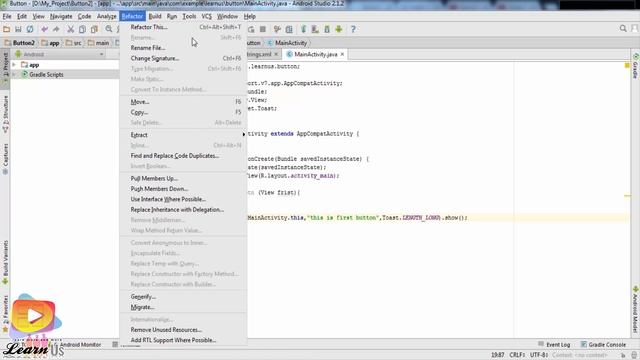The width and height of the screenshot is (640, 360).
Task: Choose Change Signature... entry
Action: click(184, 58)
